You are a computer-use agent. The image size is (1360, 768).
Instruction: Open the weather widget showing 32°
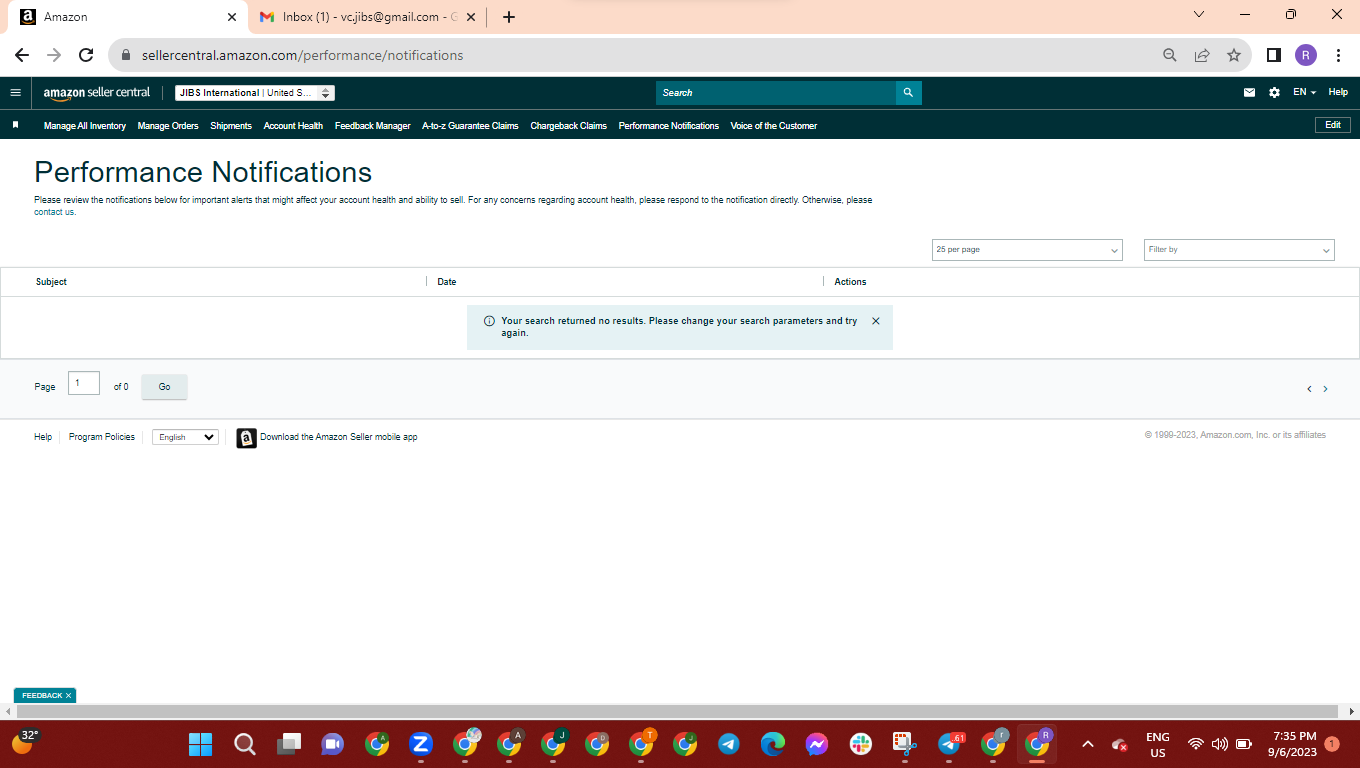pos(24,742)
